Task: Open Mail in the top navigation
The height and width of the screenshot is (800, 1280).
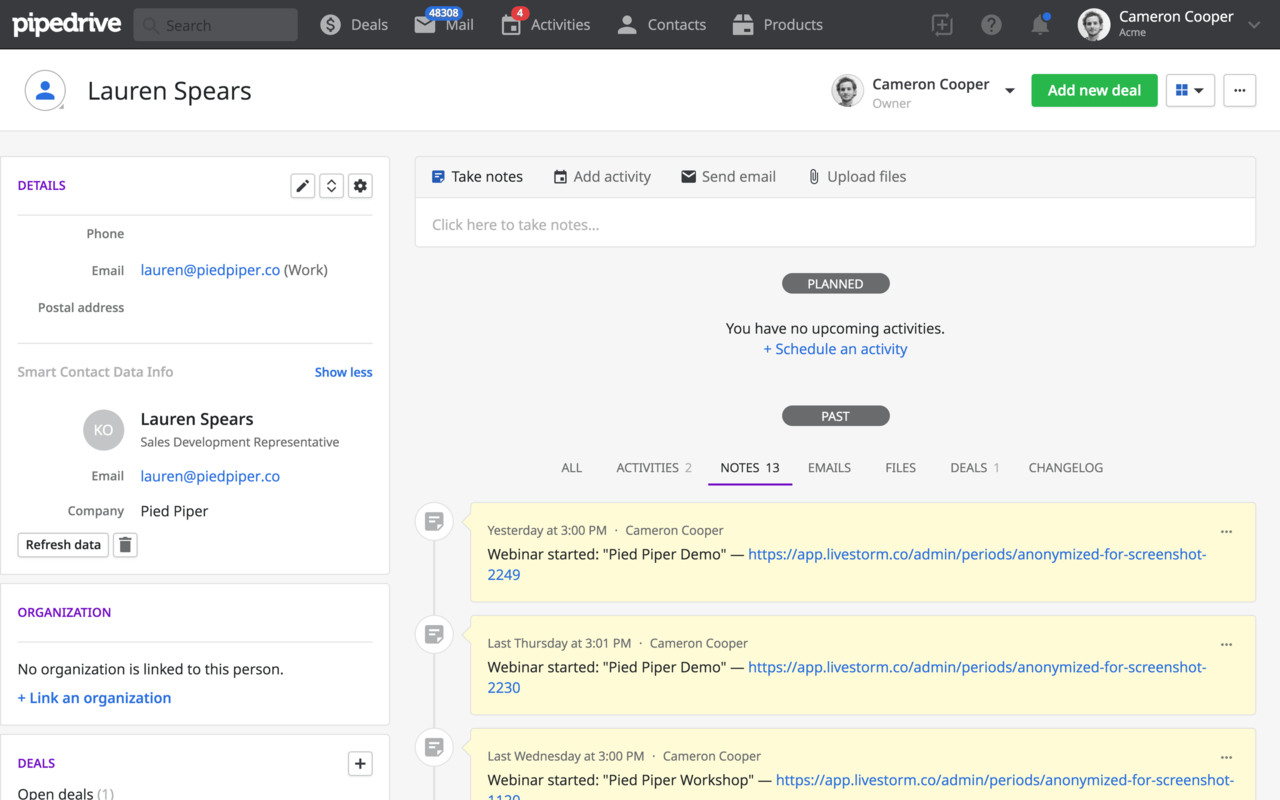Action: click(445, 25)
